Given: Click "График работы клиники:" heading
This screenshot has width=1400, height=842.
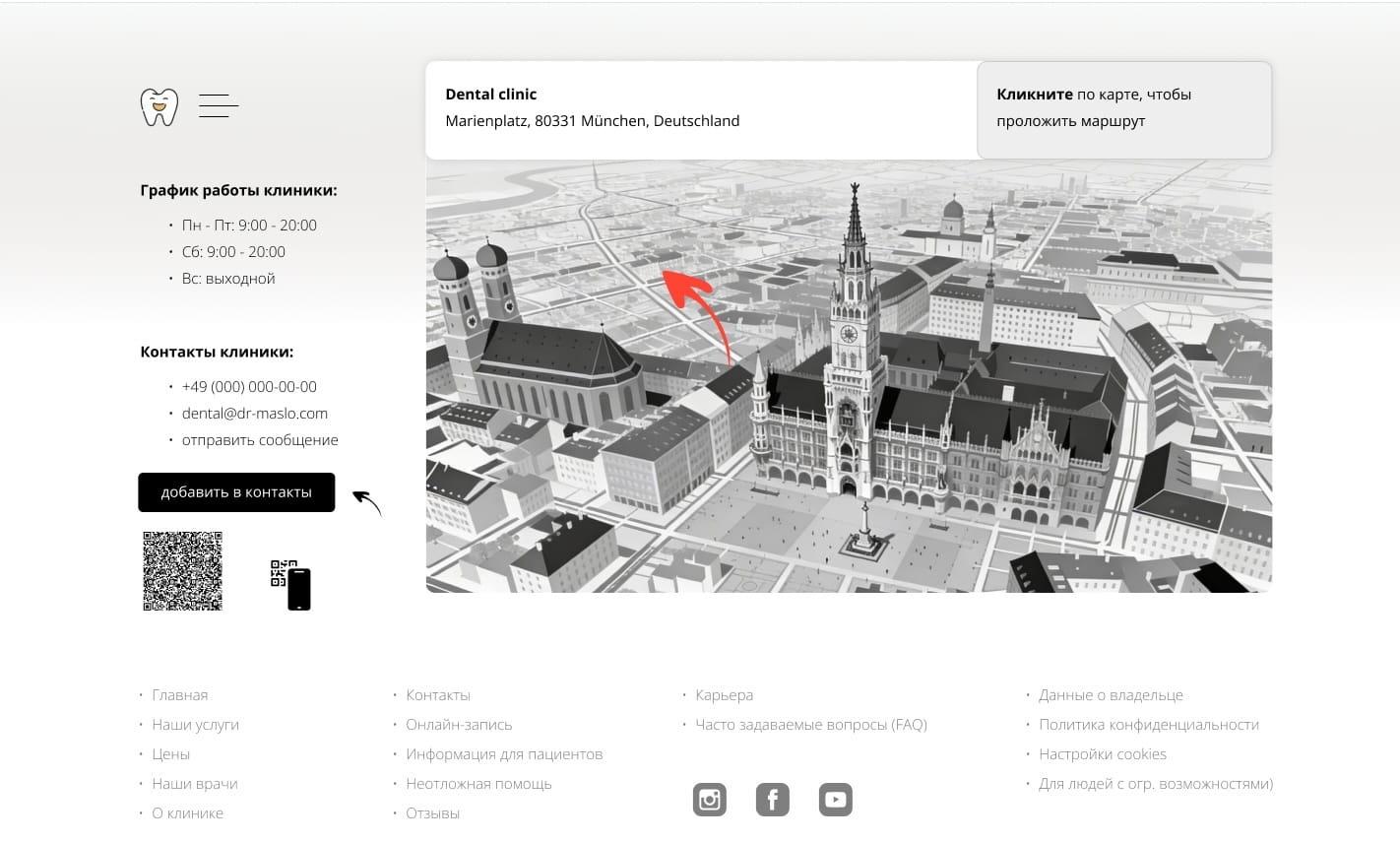Looking at the screenshot, I should (238, 191).
